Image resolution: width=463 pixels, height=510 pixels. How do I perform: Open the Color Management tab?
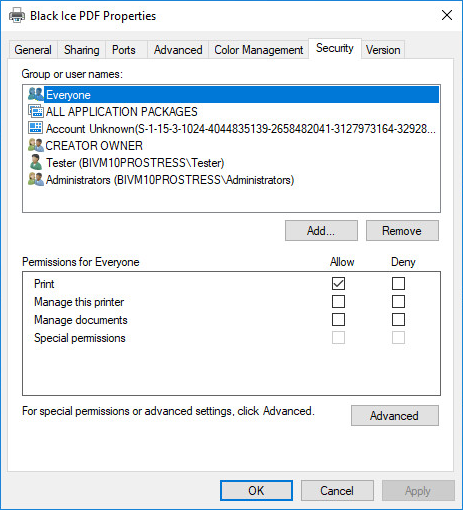click(x=259, y=50)
